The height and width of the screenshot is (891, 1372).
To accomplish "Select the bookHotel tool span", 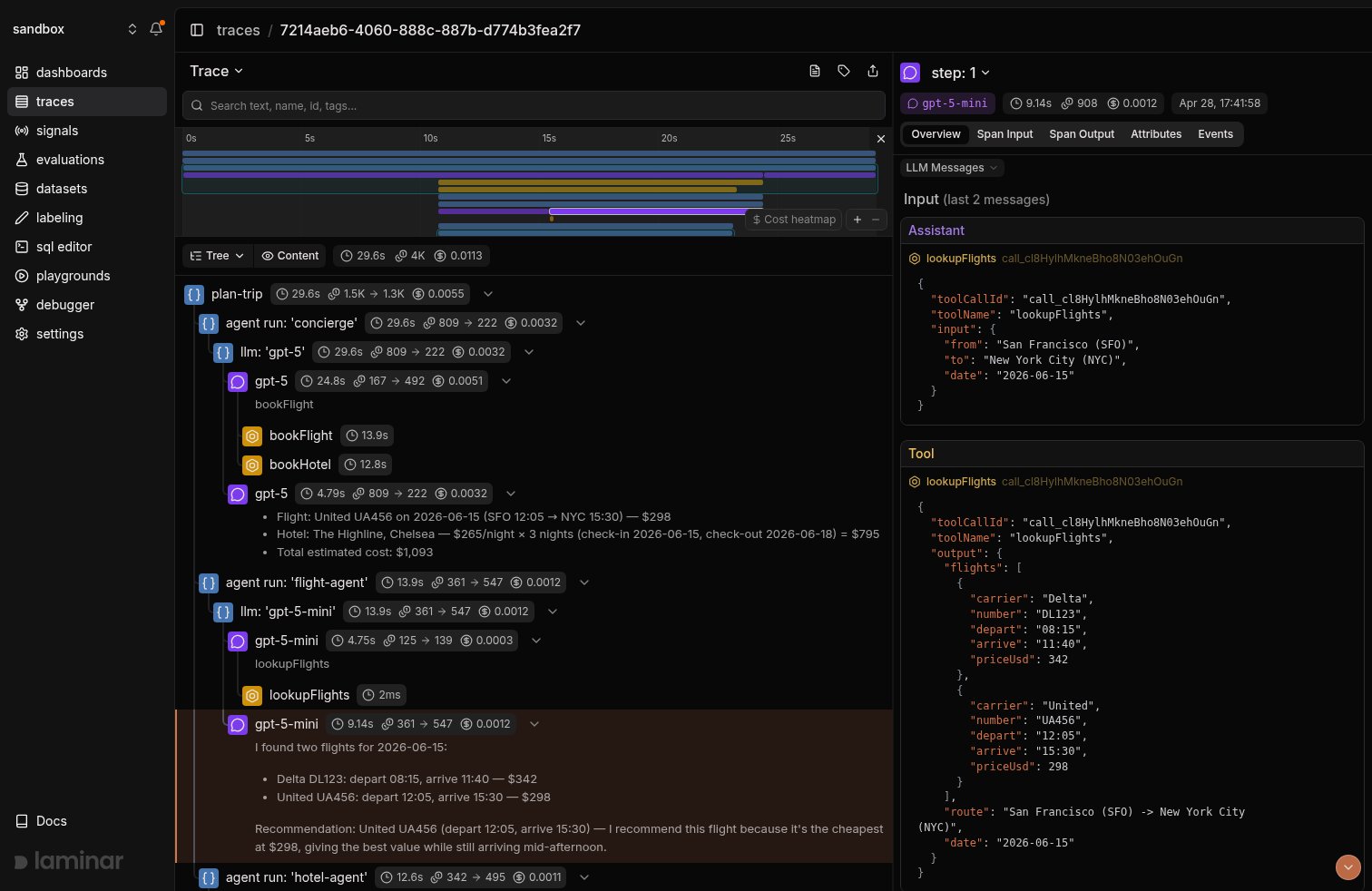I will [x=300, y=465].
